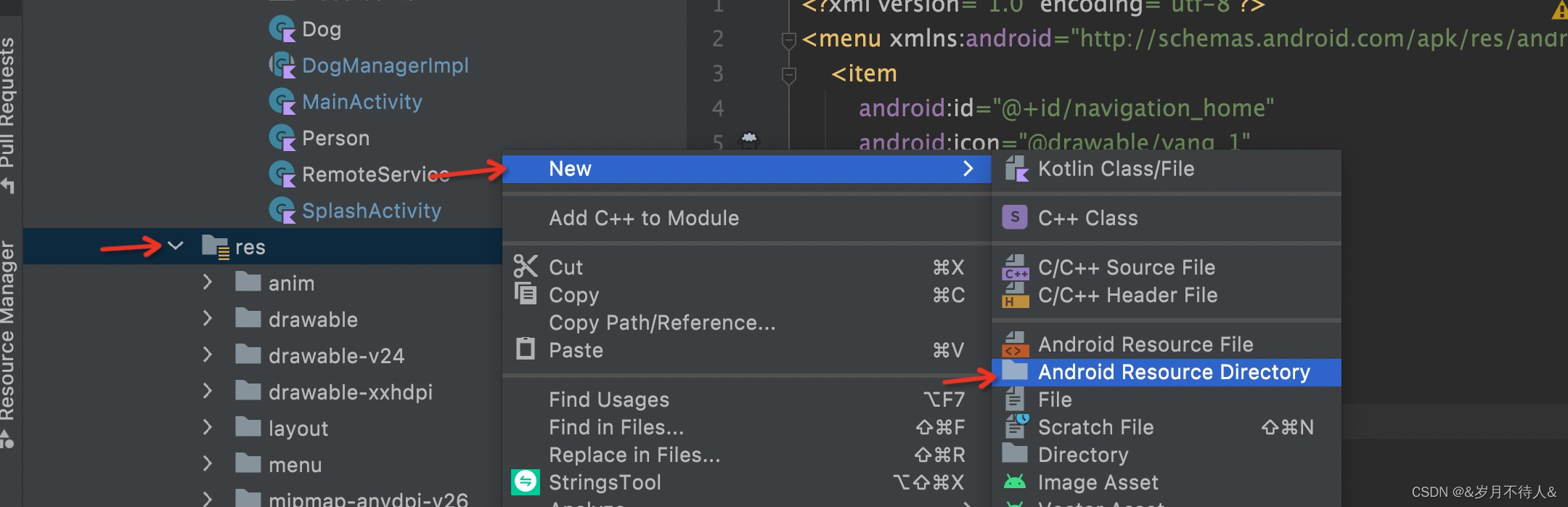The image size is (1568, 507).
Task: Expand the anim folder
Action: tap(208, 283)
